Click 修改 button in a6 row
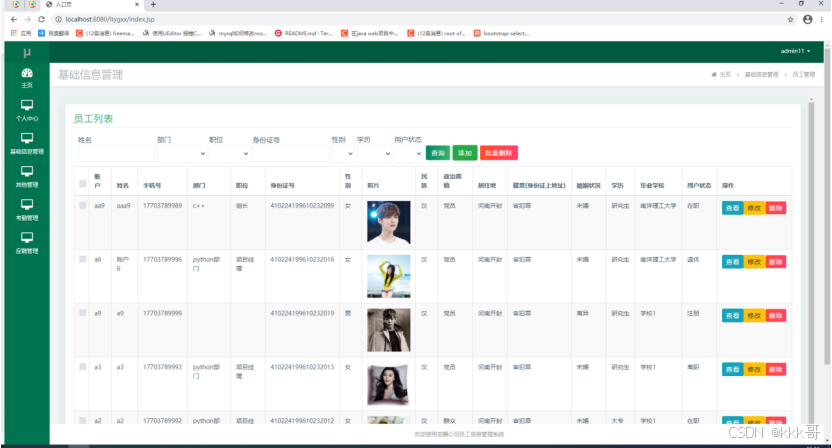The image size is (832, 448). [x=754, y=262]
